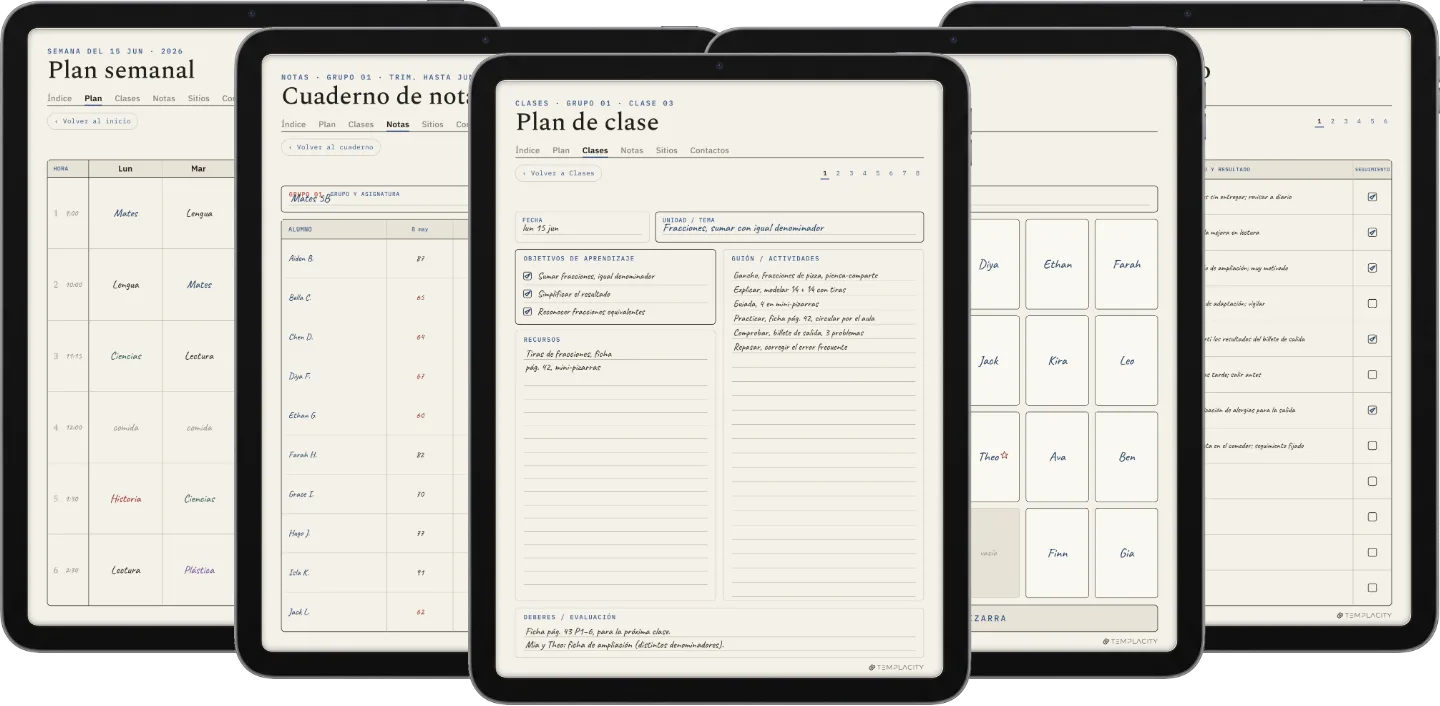Open Índice tab in Plan de clase

(x=528, y=150)
